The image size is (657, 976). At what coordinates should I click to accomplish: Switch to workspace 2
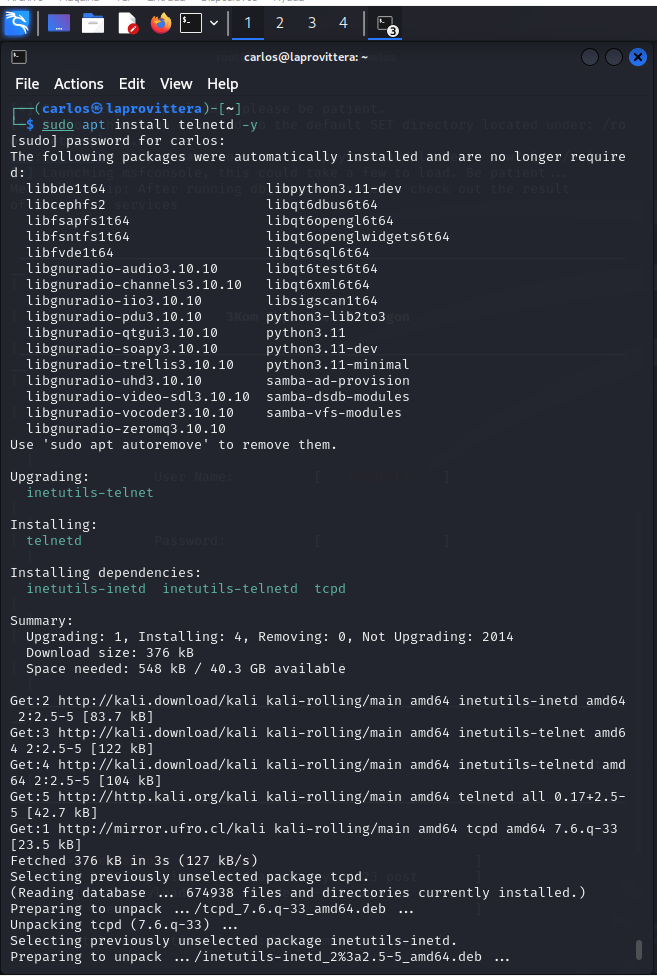click(280, 23)
